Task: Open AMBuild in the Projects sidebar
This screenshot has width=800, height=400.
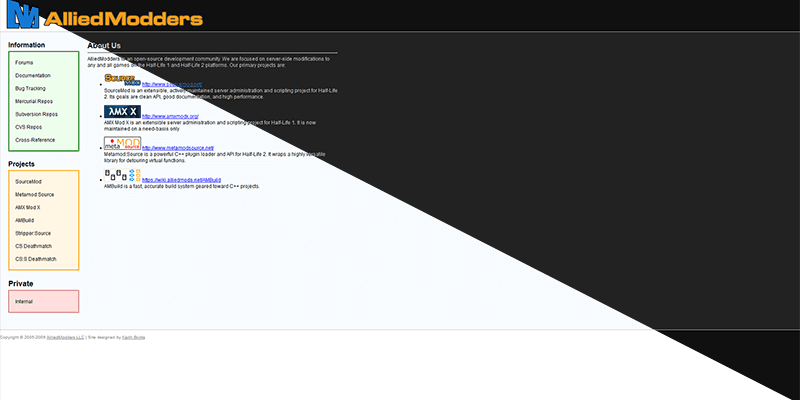Action: [24, 220]
